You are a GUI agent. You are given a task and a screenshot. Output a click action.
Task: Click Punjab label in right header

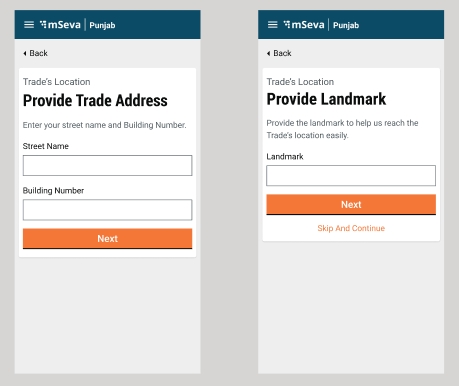coord(346,25)
